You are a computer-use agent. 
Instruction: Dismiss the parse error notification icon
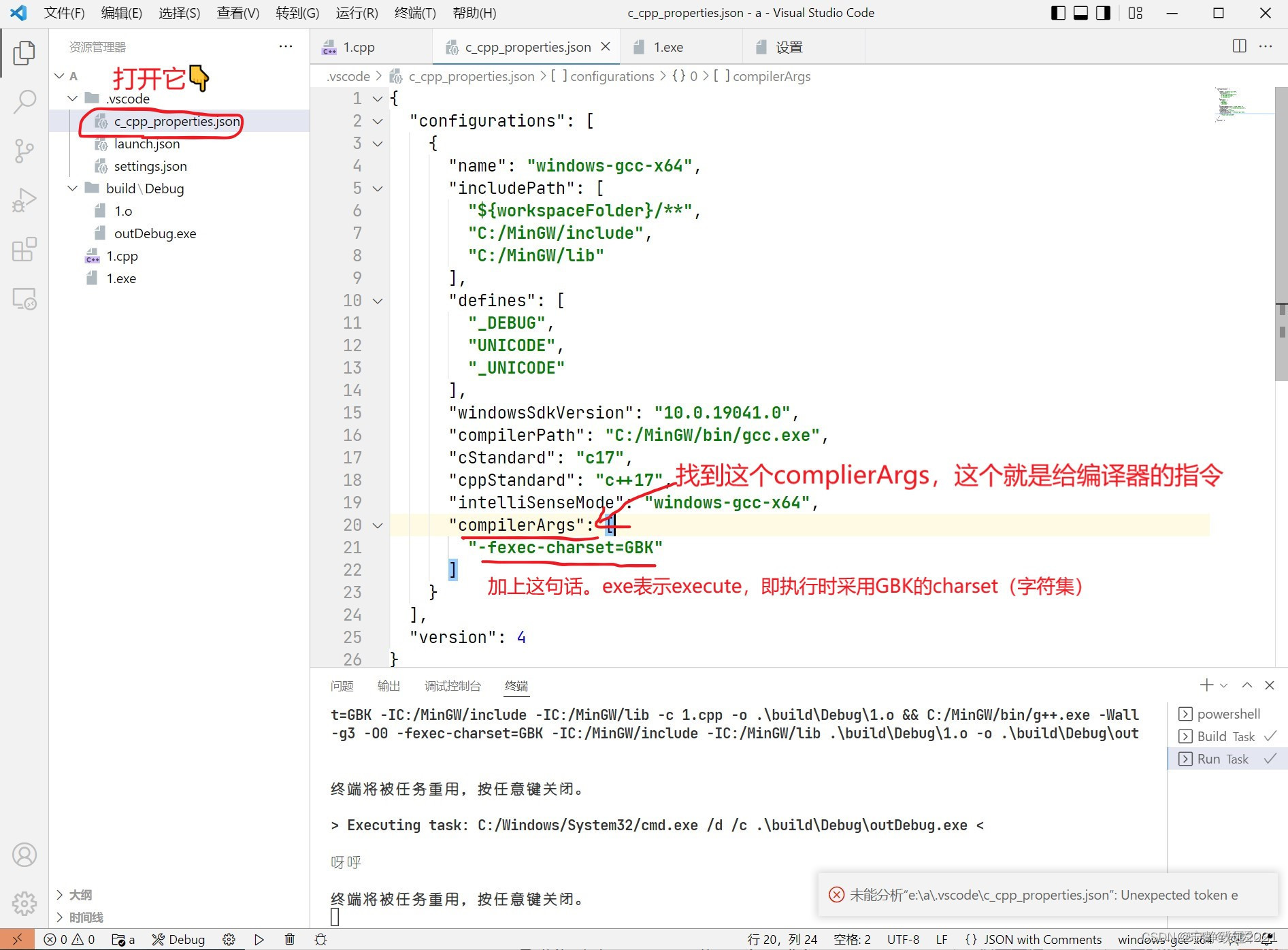pyautogui.click(x=837, y=895)
